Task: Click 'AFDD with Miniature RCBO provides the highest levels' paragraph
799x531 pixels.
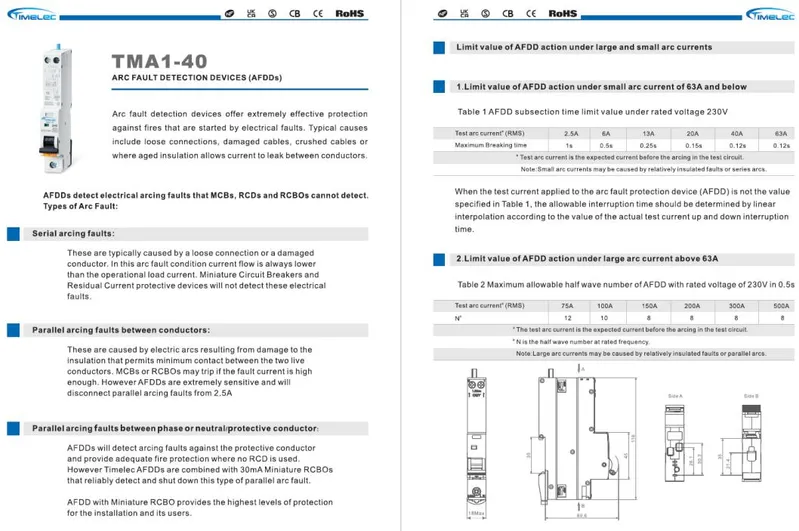Action: click(x=200, y=508)
